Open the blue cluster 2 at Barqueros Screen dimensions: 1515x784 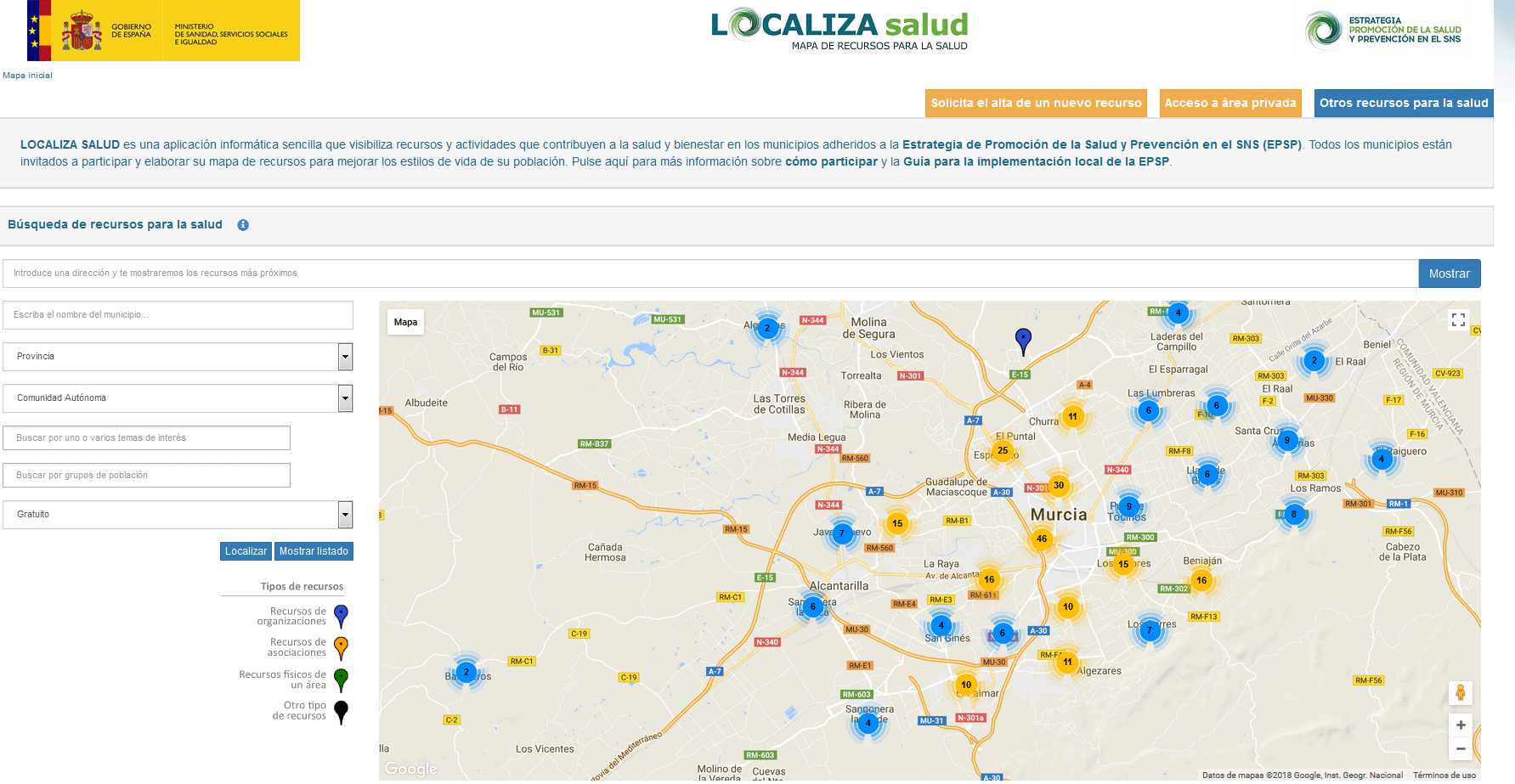click(x=466, y=673)
